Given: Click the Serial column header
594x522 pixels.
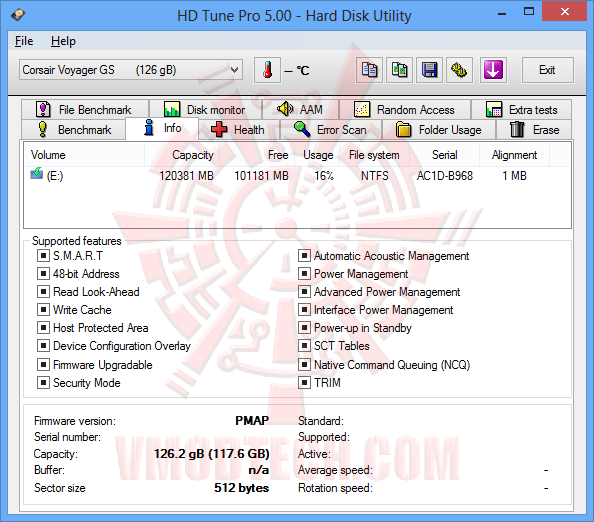Looking at the screenshot, I should point(444,155).
